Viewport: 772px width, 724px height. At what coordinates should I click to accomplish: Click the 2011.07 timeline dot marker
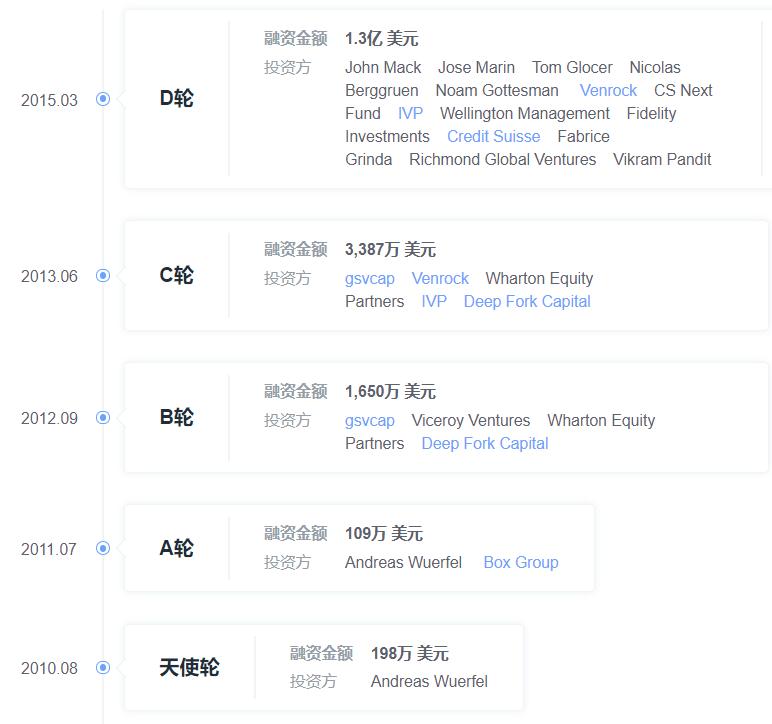coord(103,548)
